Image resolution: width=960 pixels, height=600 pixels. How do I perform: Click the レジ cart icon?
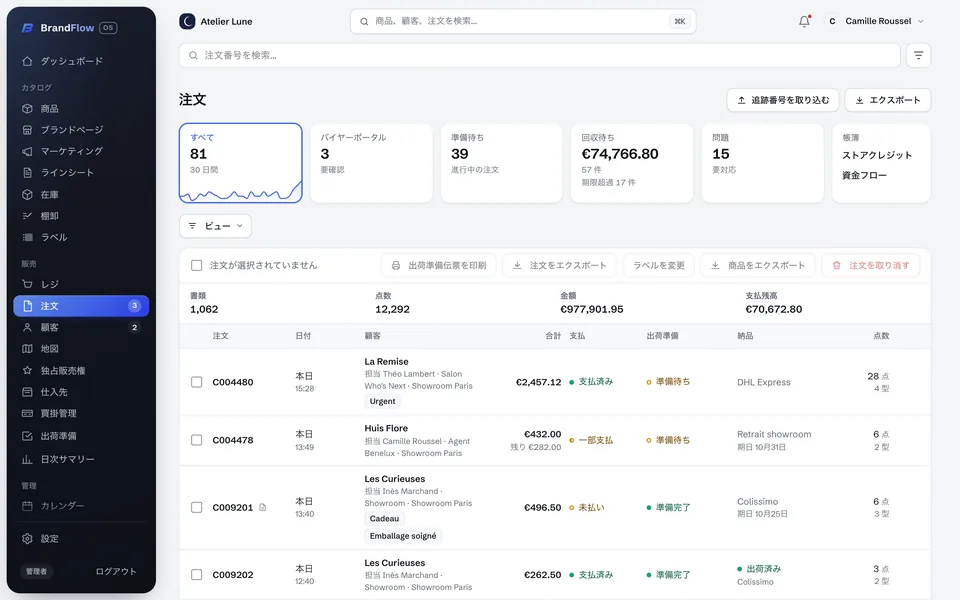27,284
